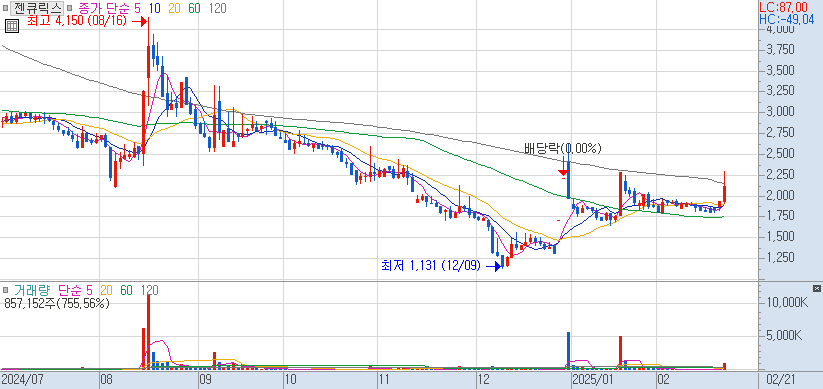Toggle the small square left of 젠큐릭스
Image resolution: width=823 pixels, height=389 pixels.
[x=5, y=8]
